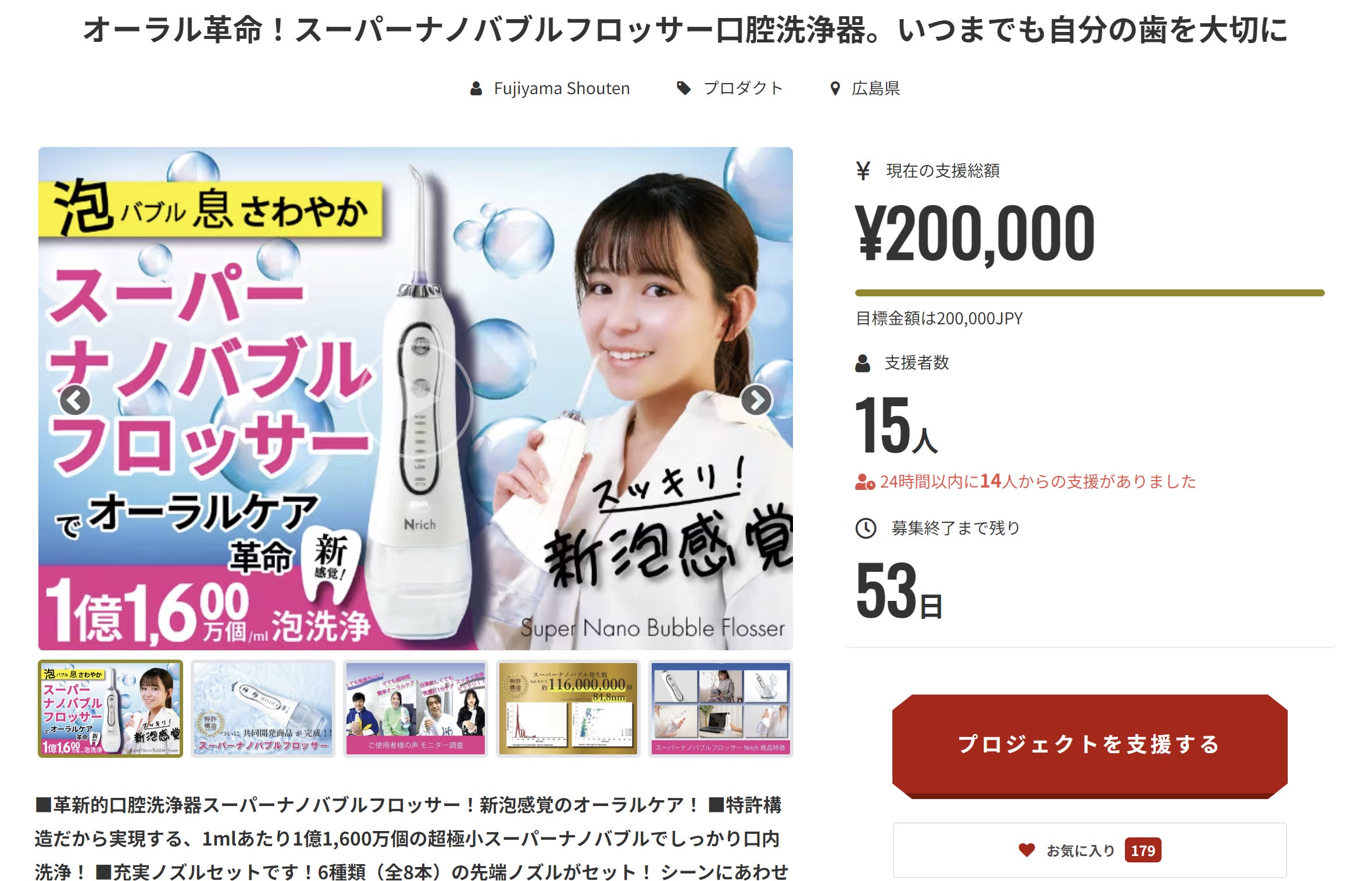Screen dimensions: 1372x881
Task: Click the location pin icon beside 広島県
Action: pos(835,88)
